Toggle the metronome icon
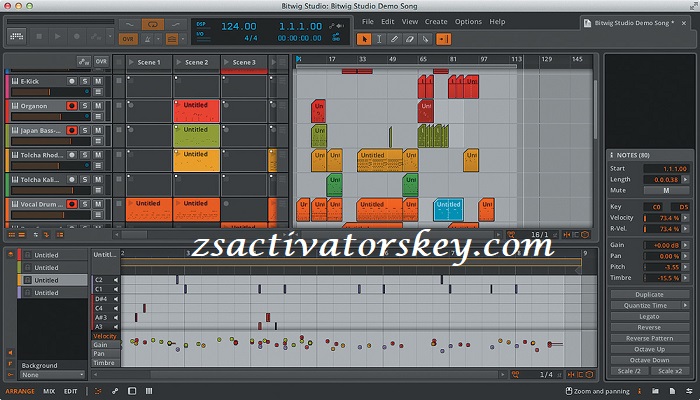The height and width of the screenshot is (400, 700). pos(147,39)
